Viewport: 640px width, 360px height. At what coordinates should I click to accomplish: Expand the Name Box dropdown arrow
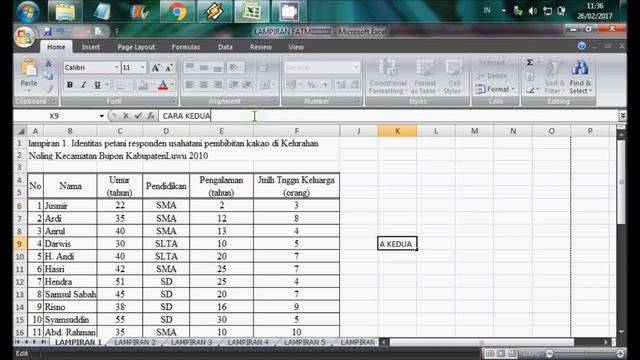click(101, 116)
